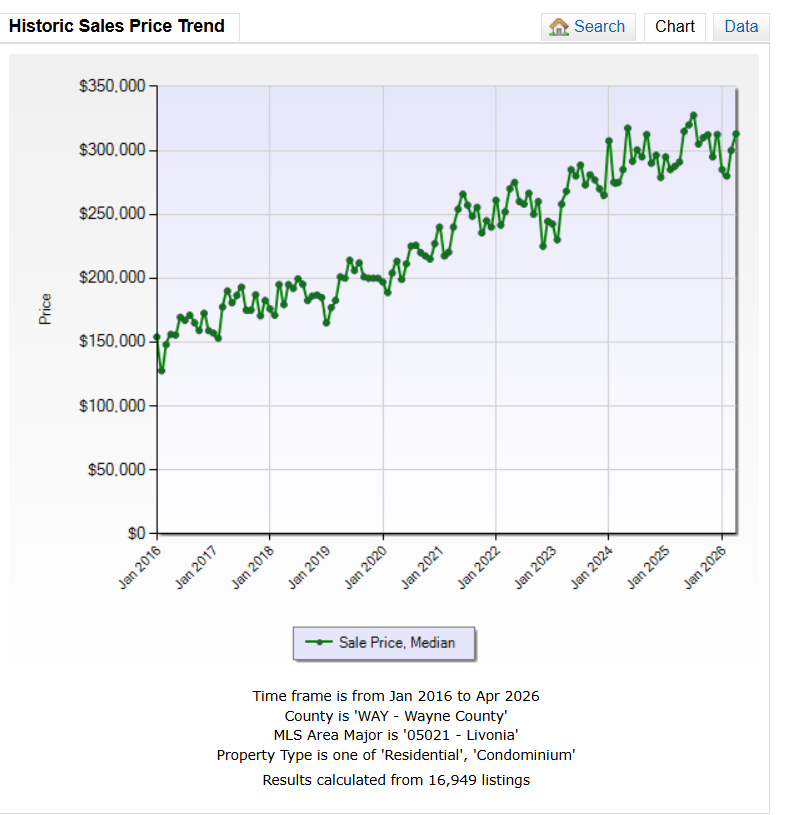Click the $200,000 y-axis label
This screenshot has width=802, height=815.
click(112, 278)
